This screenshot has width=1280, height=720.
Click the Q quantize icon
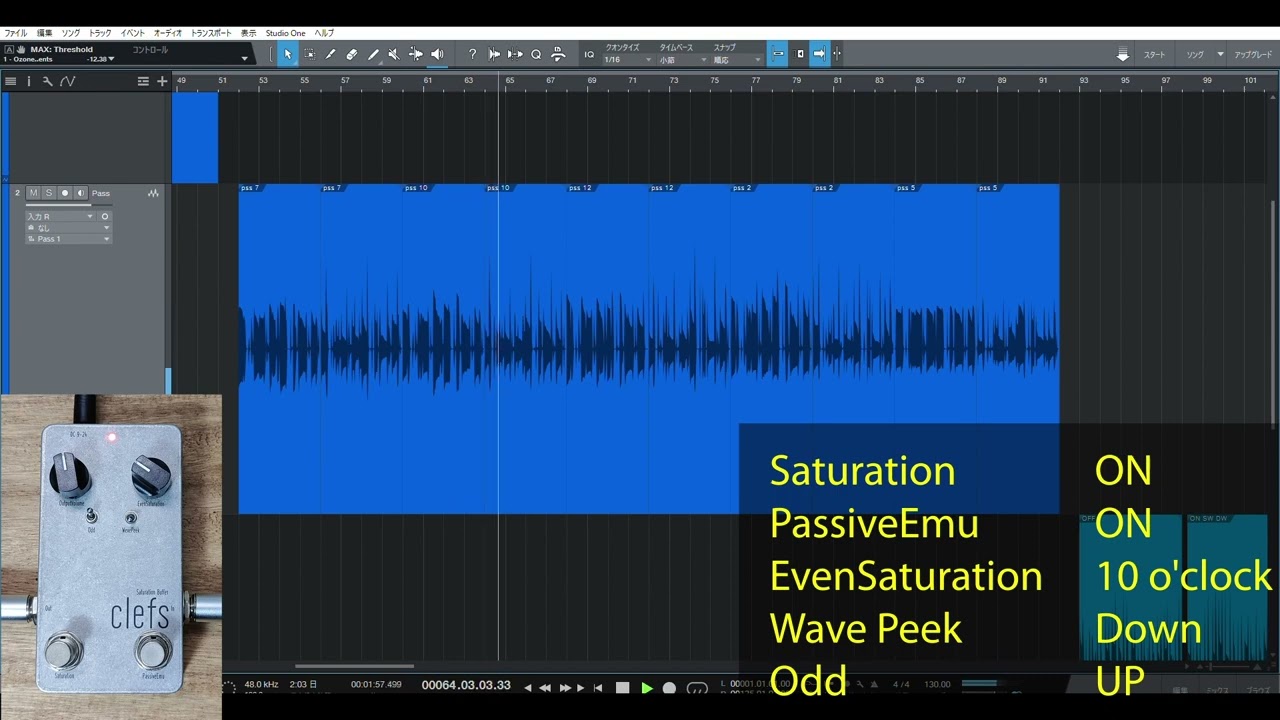click(536, 54)
